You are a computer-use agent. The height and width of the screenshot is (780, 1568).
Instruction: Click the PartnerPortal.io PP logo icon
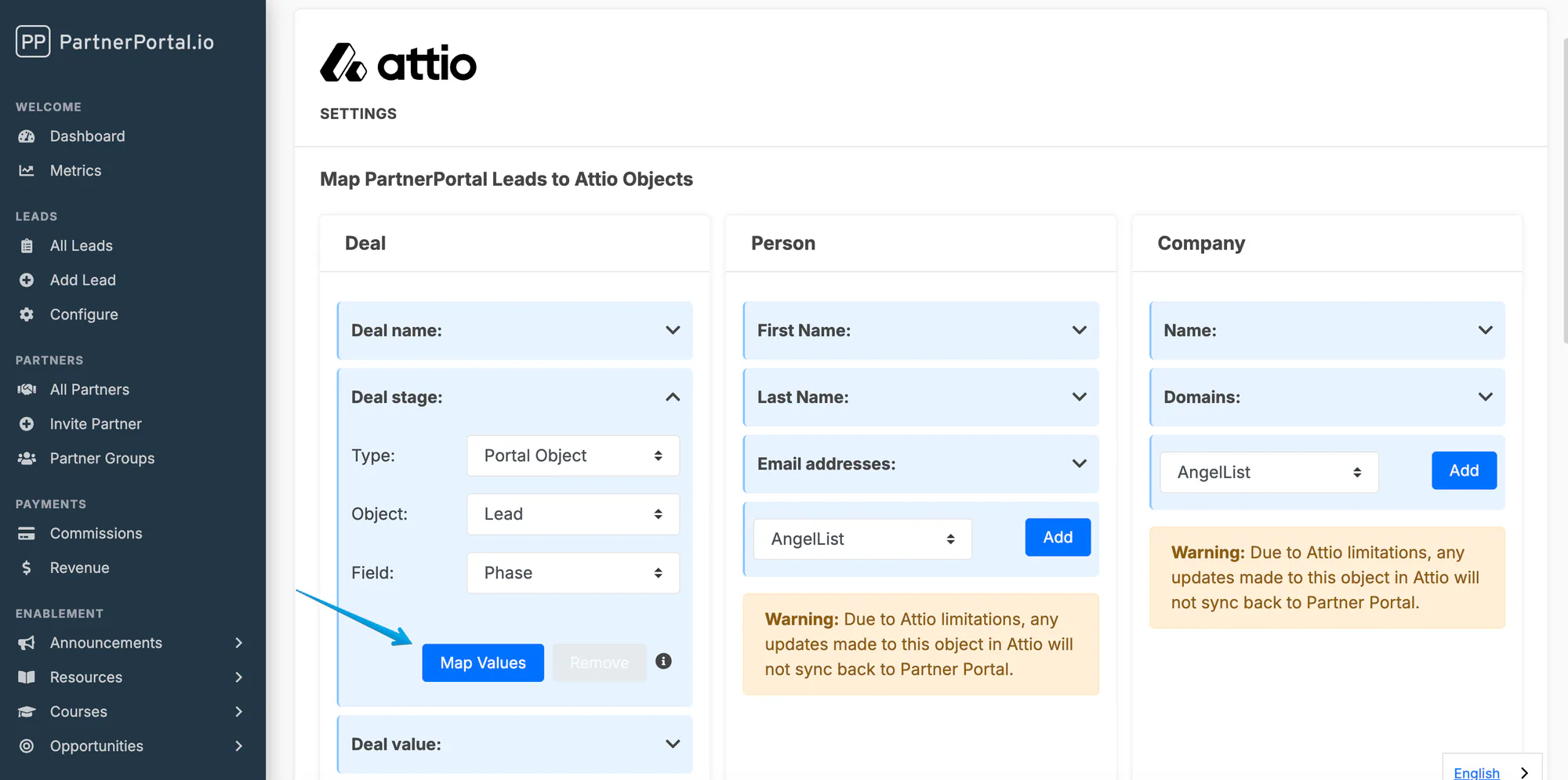point(33,42)
